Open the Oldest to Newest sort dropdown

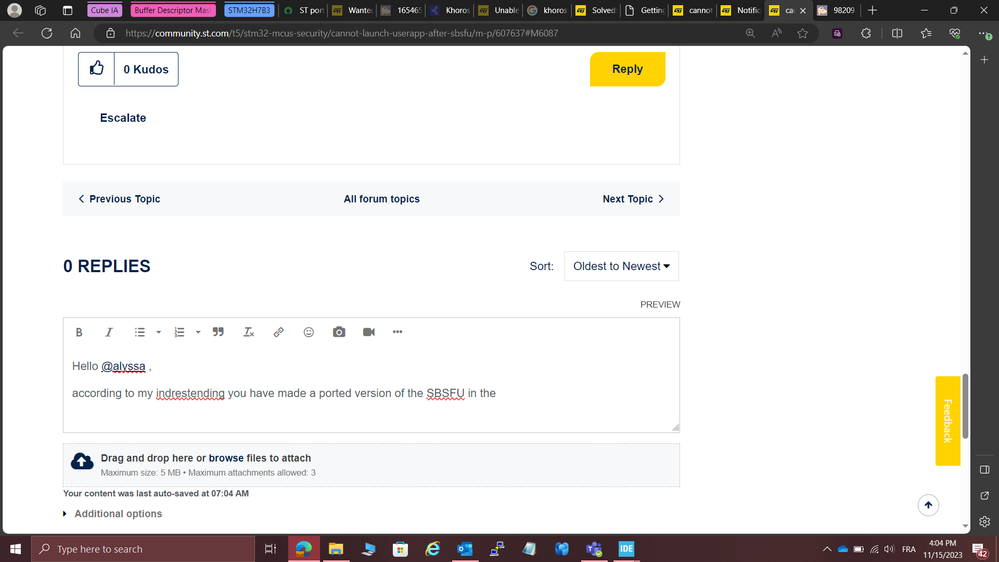(621, 266)
